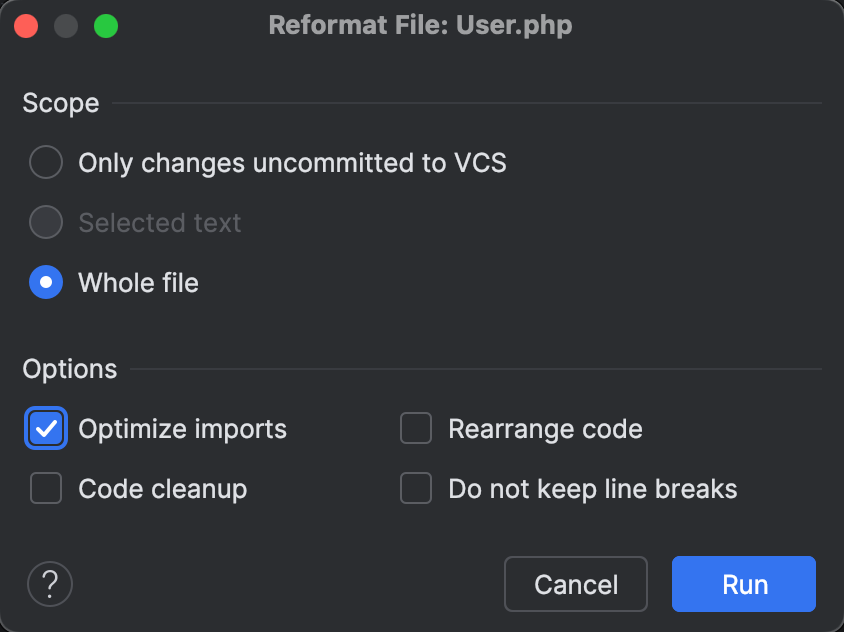Click the Scope section label
The width and height of the screenshot is (844, 632).
click(x=60, y=103)
